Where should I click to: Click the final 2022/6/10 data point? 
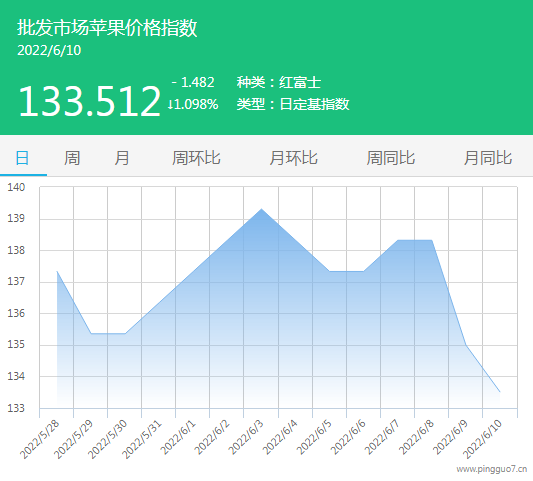pyautogui.click(x=500, y=392)
